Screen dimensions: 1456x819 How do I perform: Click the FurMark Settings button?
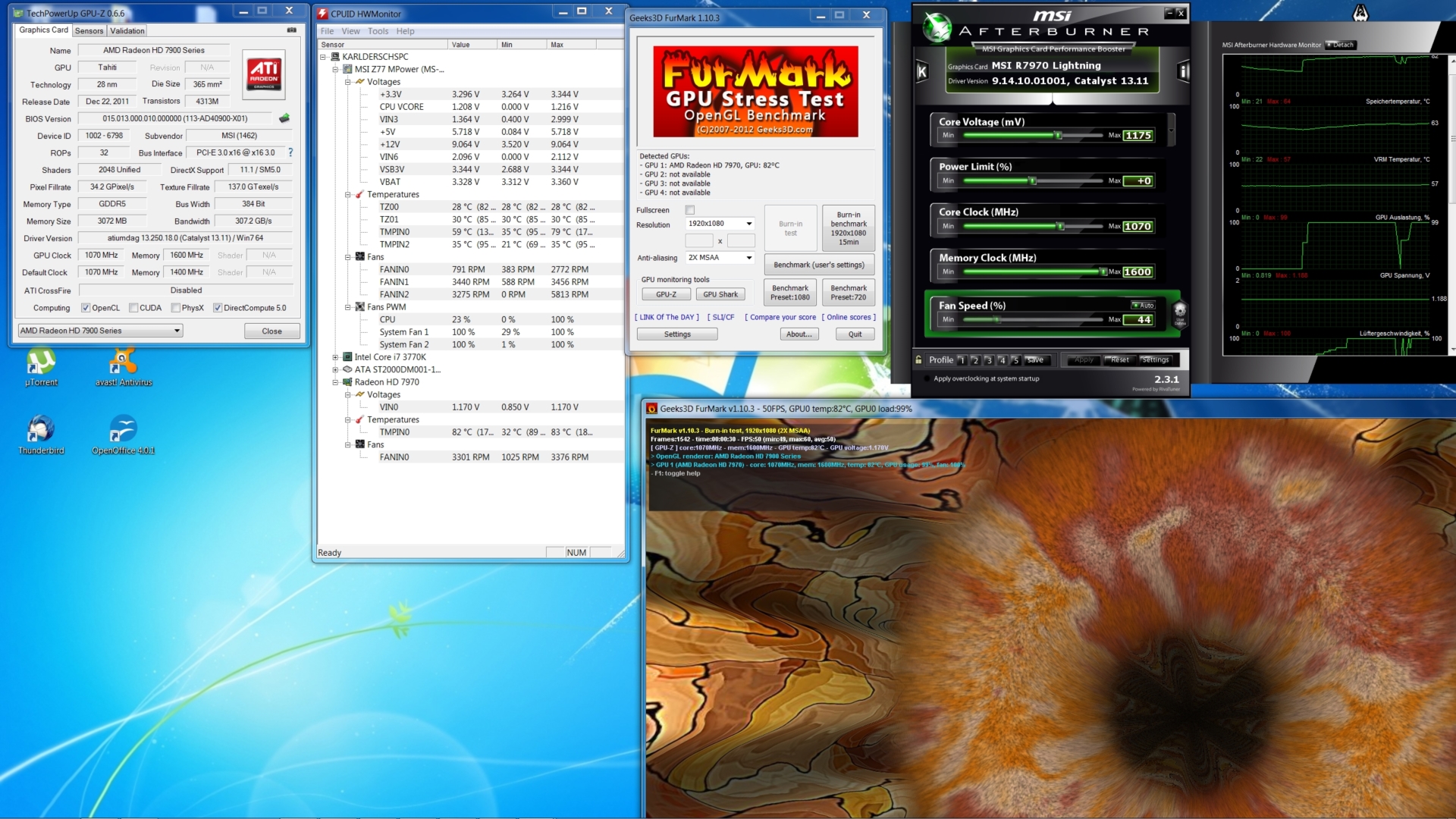[677, 334]
